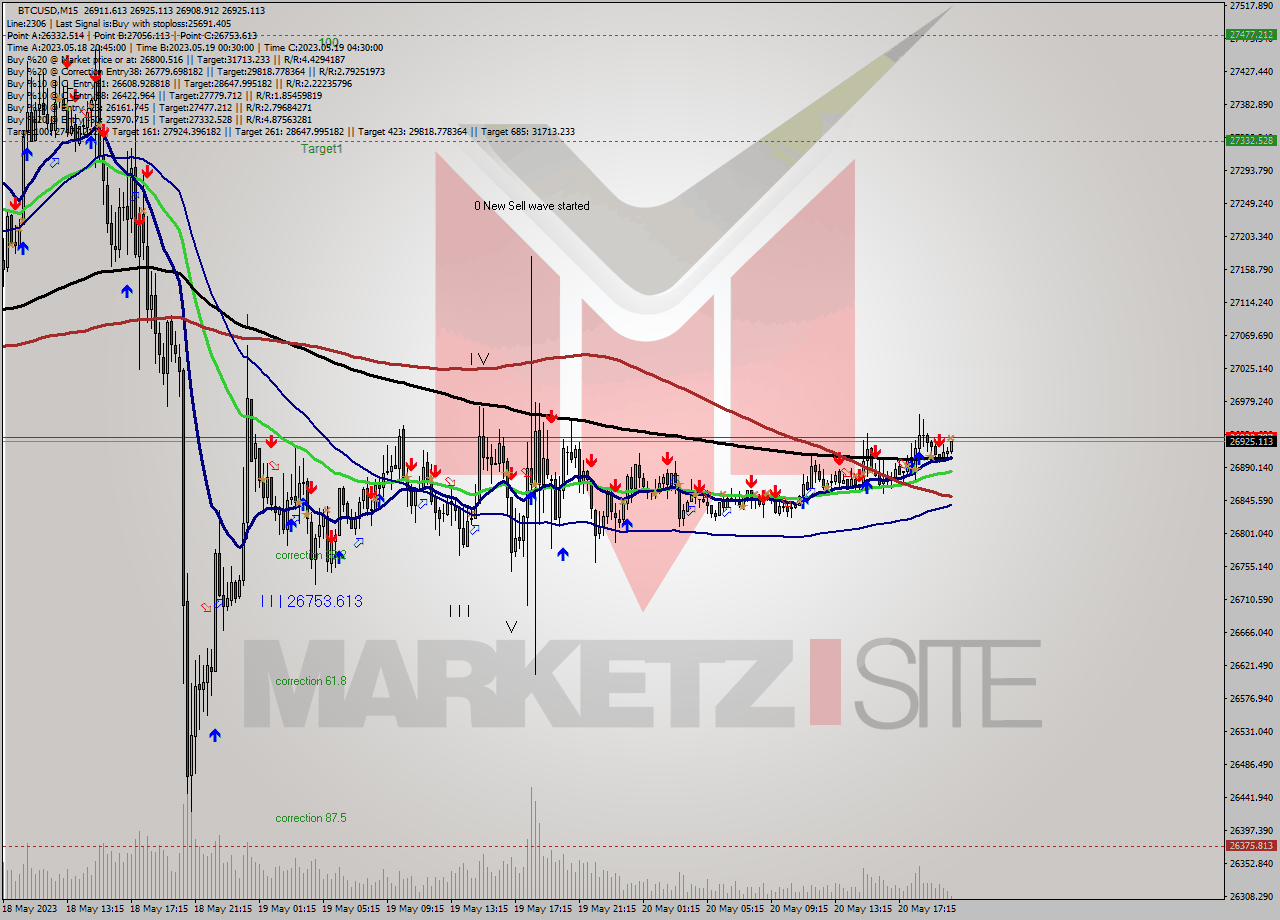1280x920 pixels.
Task: Click the 26801.040 price axis label
Action: click(1251, 534)
